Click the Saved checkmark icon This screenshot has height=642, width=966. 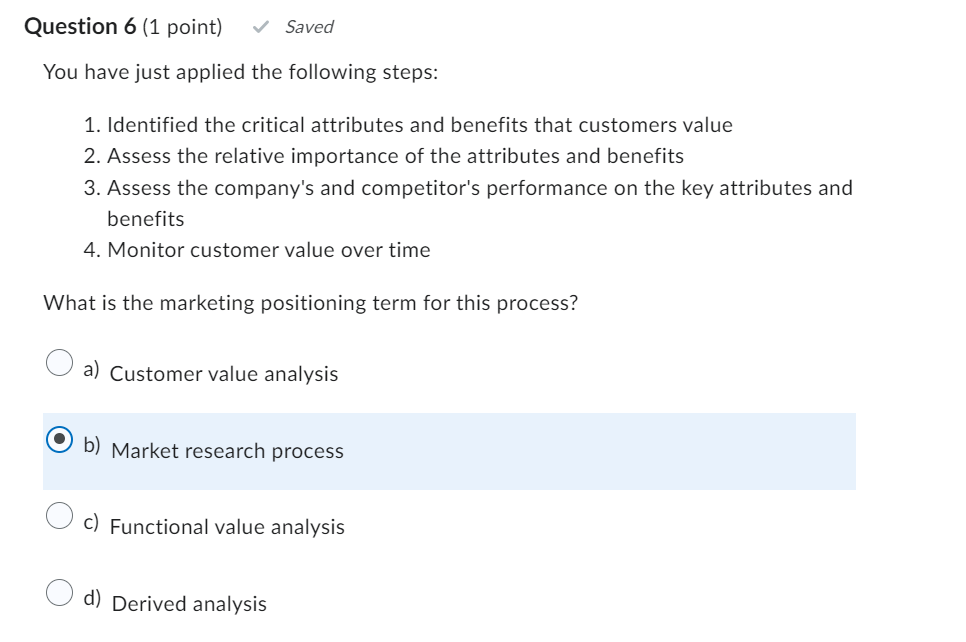[x=261, y=27]
